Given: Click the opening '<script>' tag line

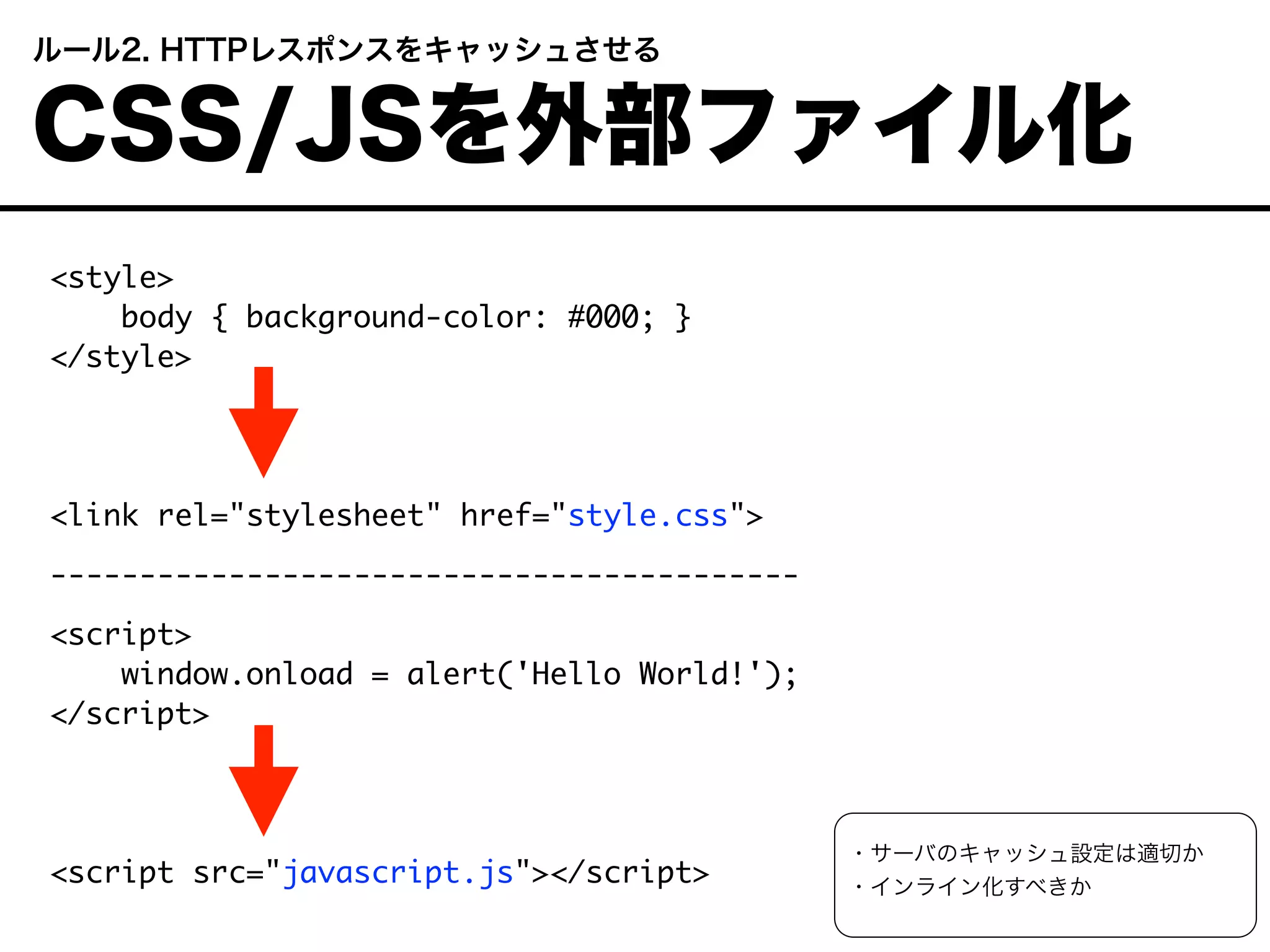Looking at the screenshot, I should click(x=121, y=635).
